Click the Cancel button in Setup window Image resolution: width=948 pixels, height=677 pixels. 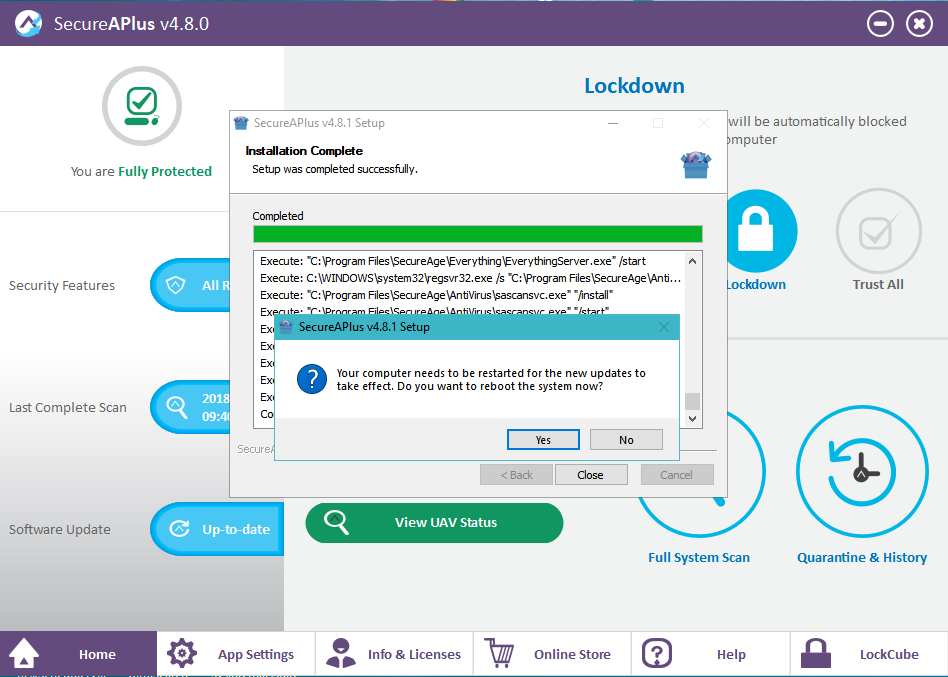pos(677,475)
